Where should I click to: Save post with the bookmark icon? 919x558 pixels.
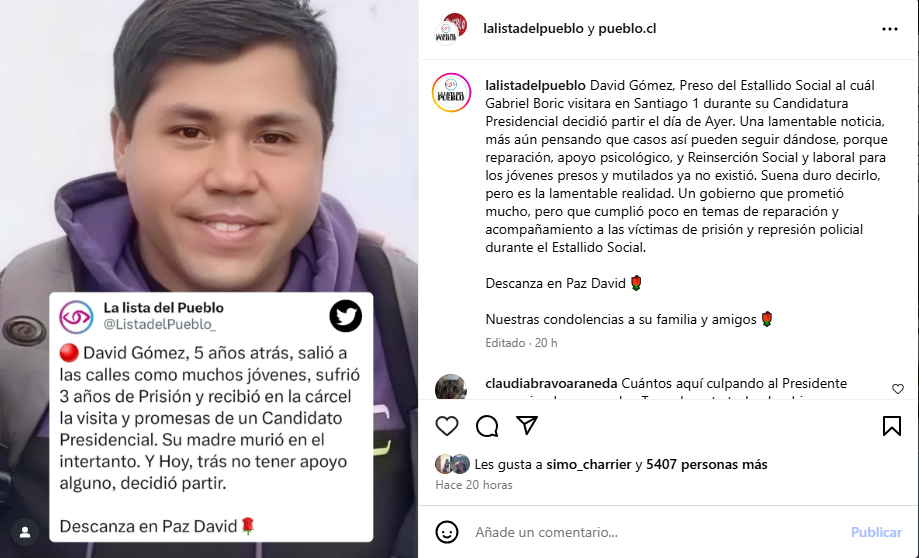[891, 426]
